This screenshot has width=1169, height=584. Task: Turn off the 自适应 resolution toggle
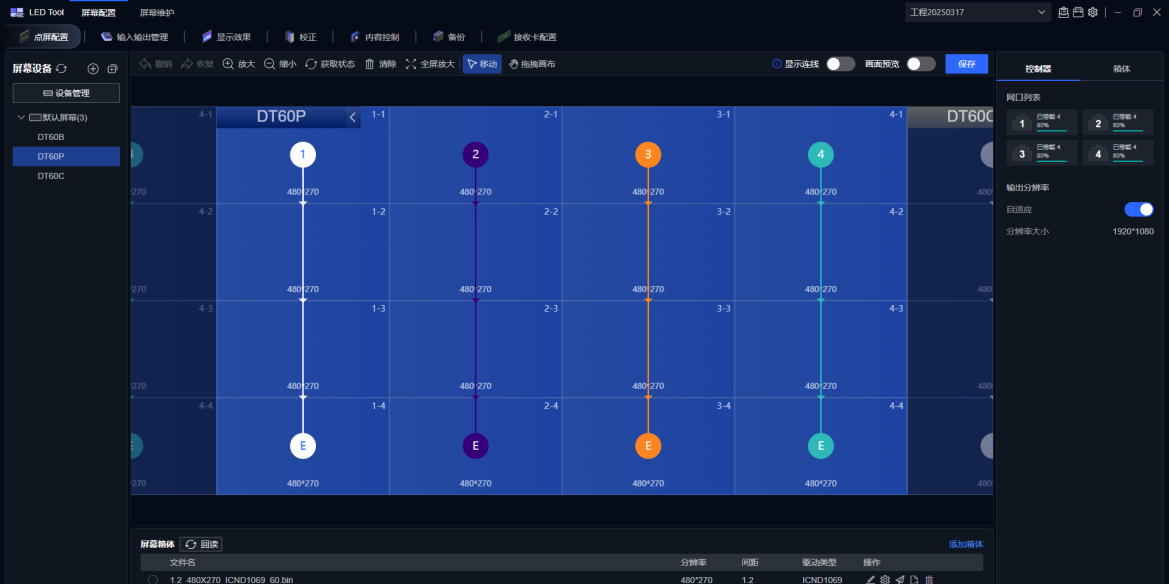[1138, 209]
